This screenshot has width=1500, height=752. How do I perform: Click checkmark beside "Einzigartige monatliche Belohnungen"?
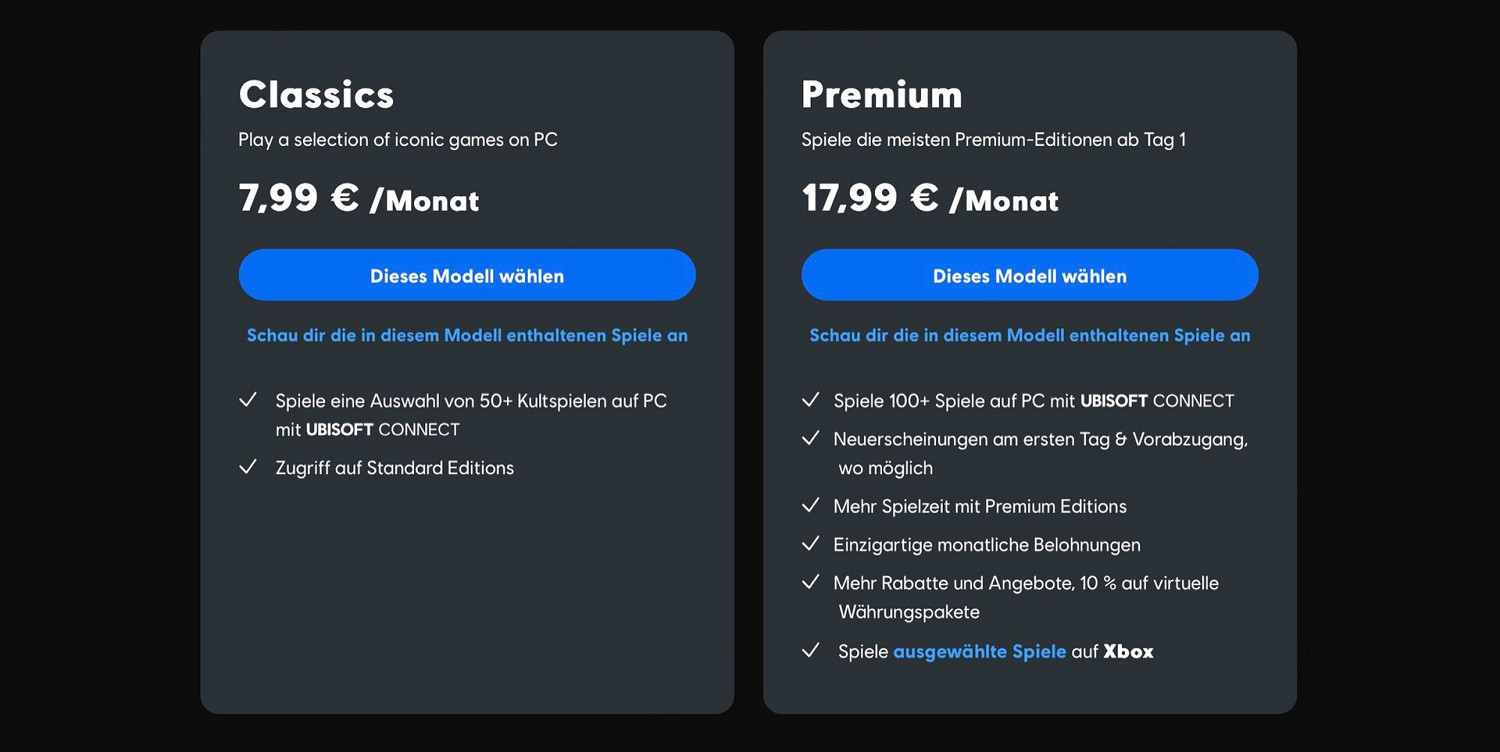tap(811, 544)
